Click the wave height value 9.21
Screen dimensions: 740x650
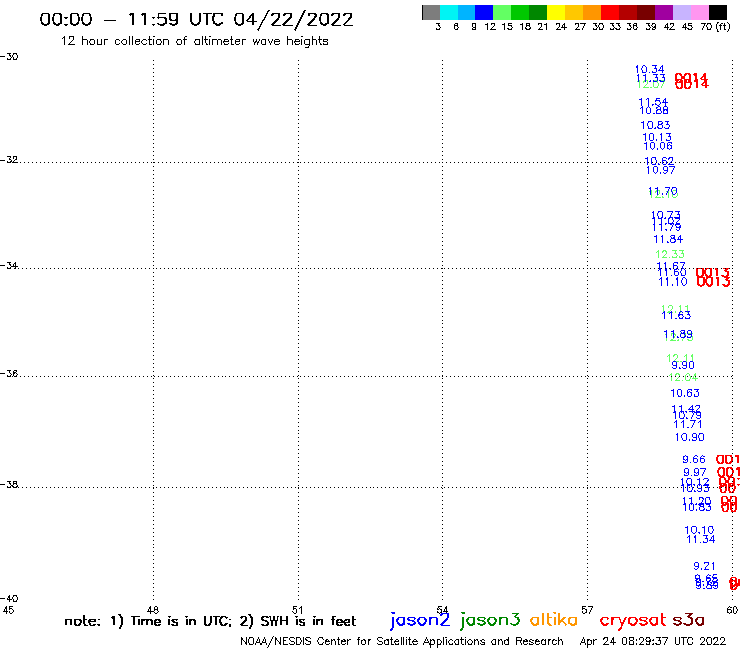pyautogui.click(x=704, y=566)
